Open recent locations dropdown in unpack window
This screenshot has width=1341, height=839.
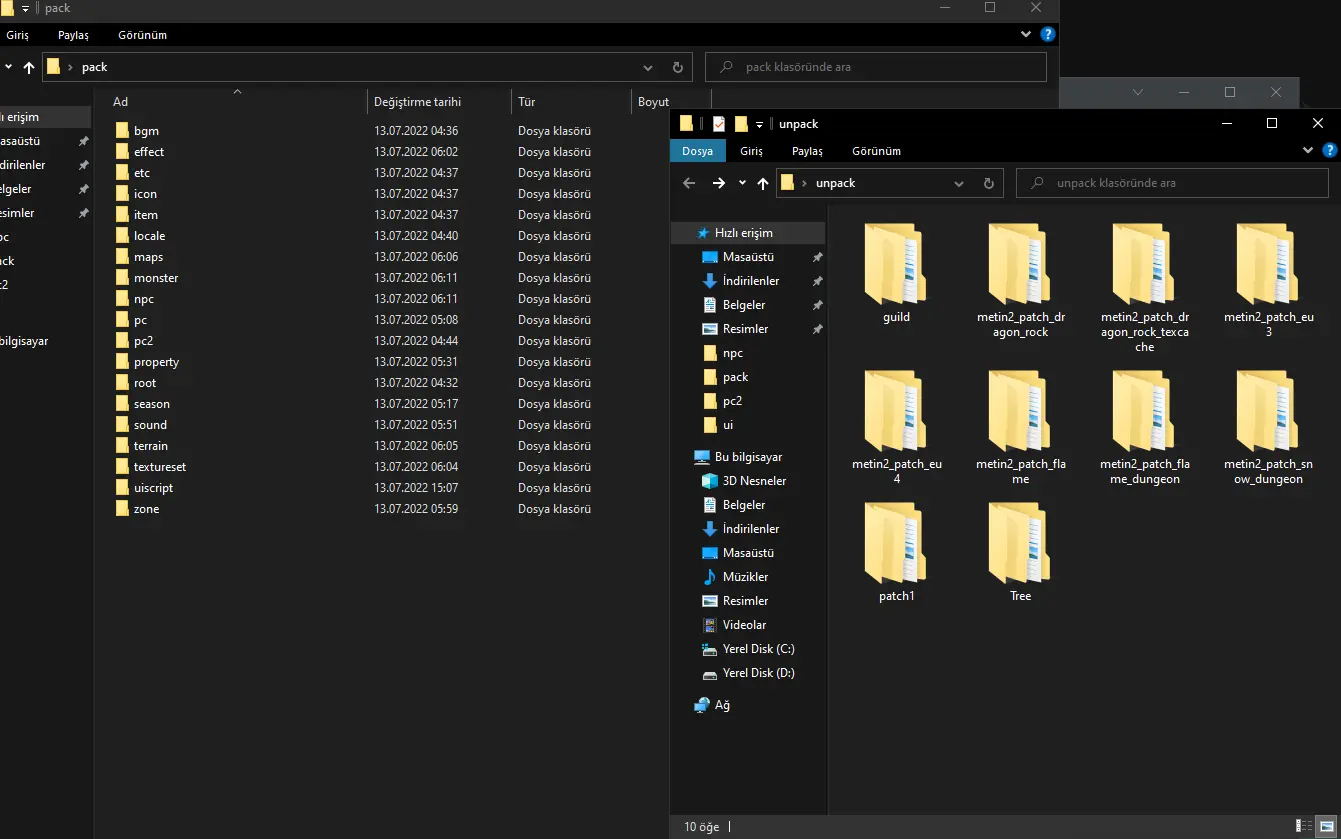click(742, 184)
